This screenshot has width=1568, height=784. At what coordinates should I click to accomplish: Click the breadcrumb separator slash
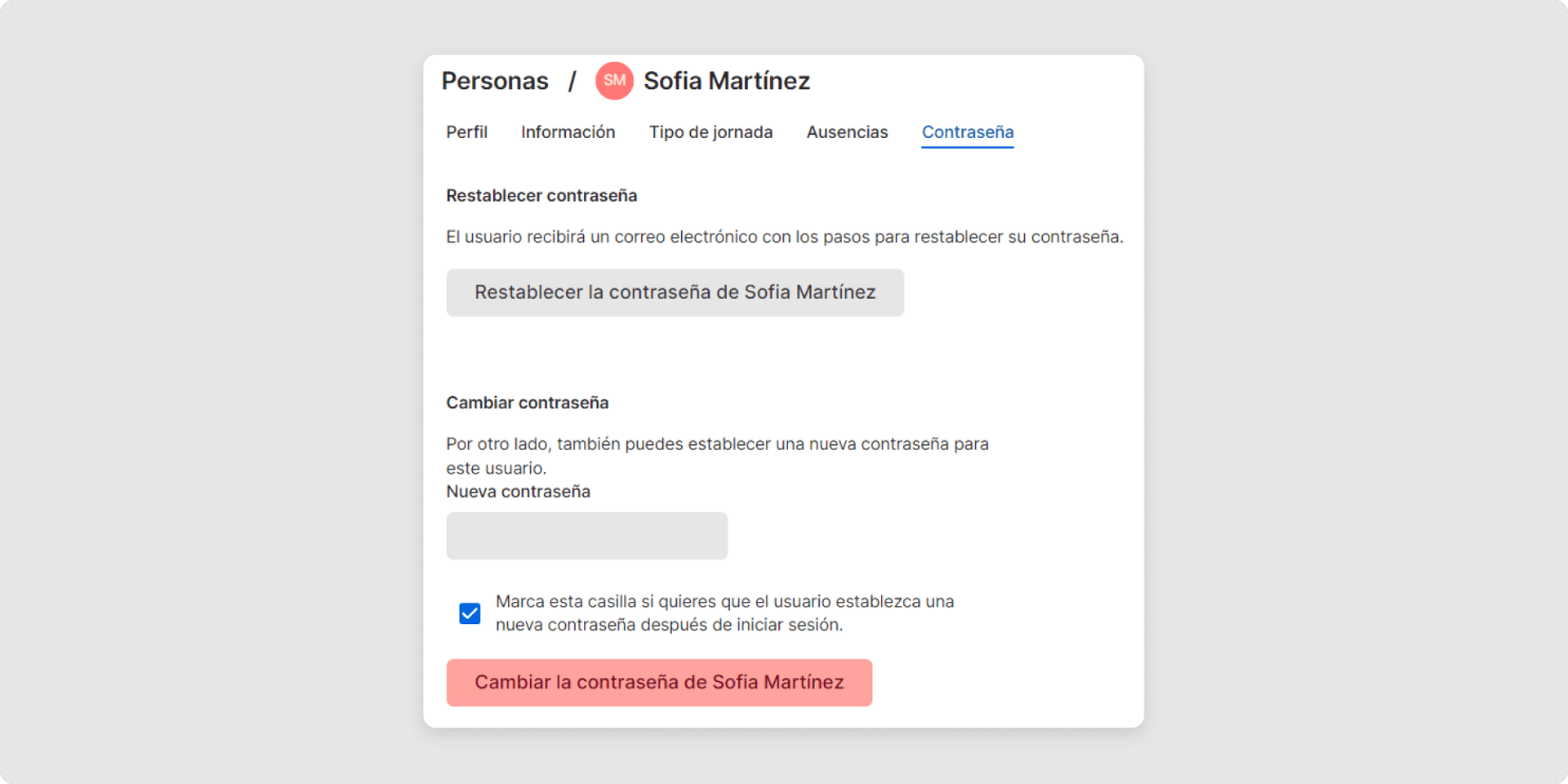point(572,80)
